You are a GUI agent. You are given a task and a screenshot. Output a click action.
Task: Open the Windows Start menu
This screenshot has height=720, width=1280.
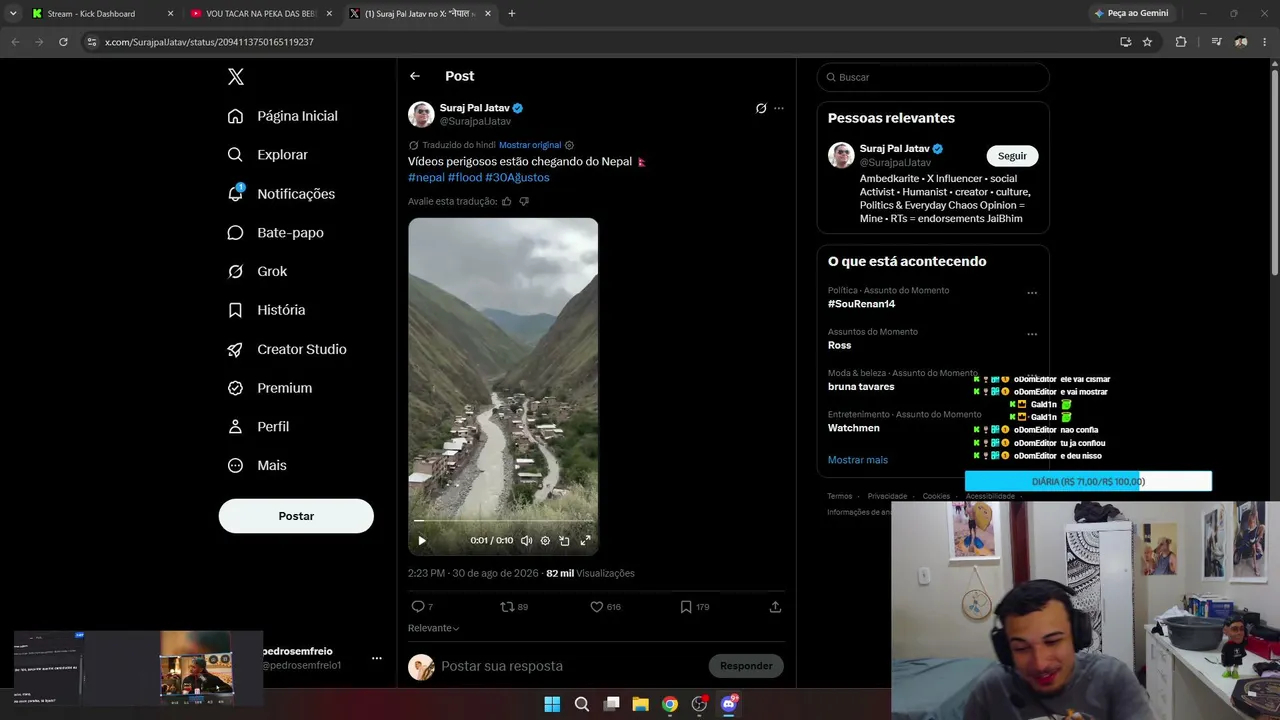click(x=552, y=704)
